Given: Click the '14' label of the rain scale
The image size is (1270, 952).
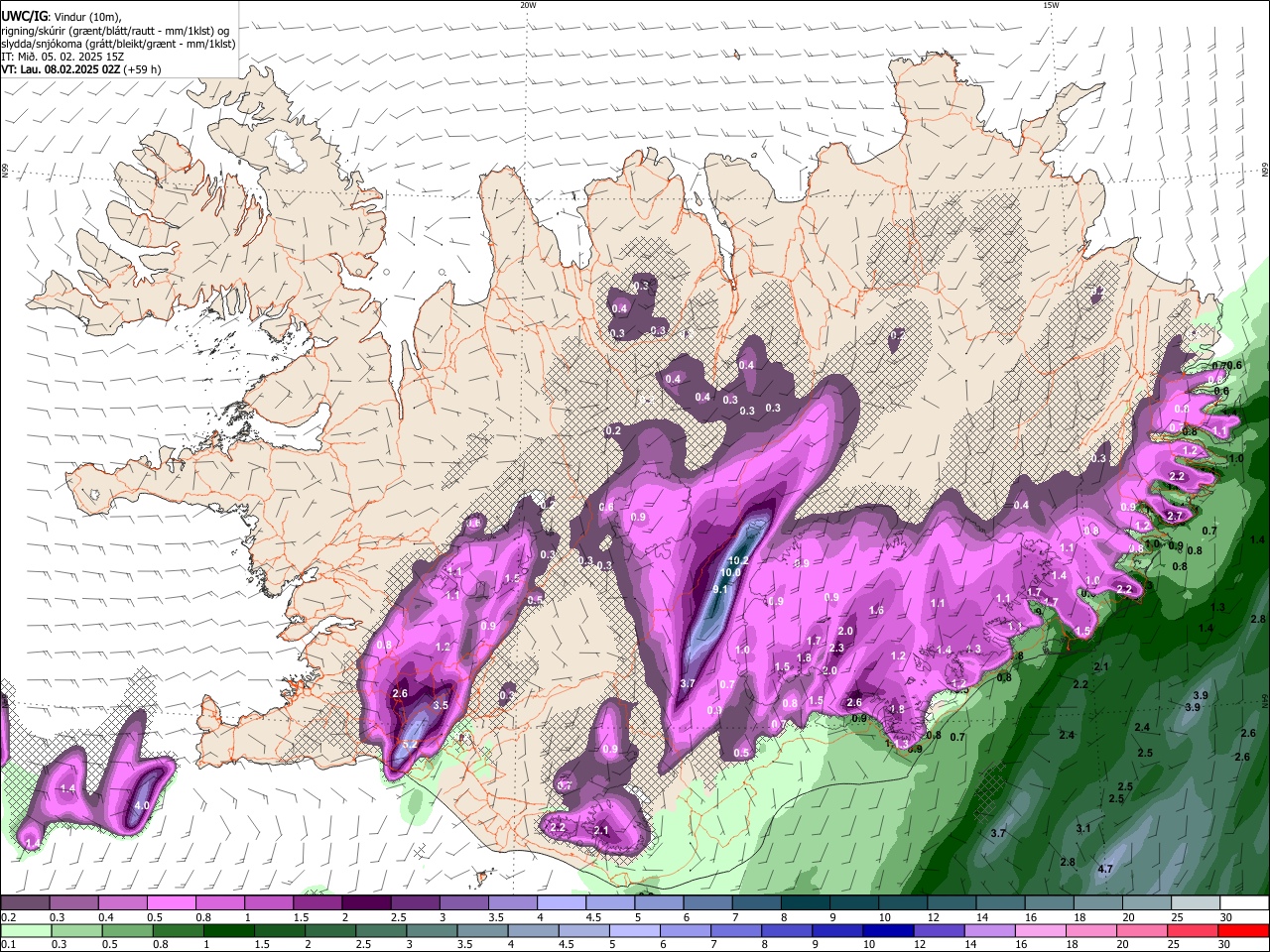Looking at the screenshot, I should (969, 945).
